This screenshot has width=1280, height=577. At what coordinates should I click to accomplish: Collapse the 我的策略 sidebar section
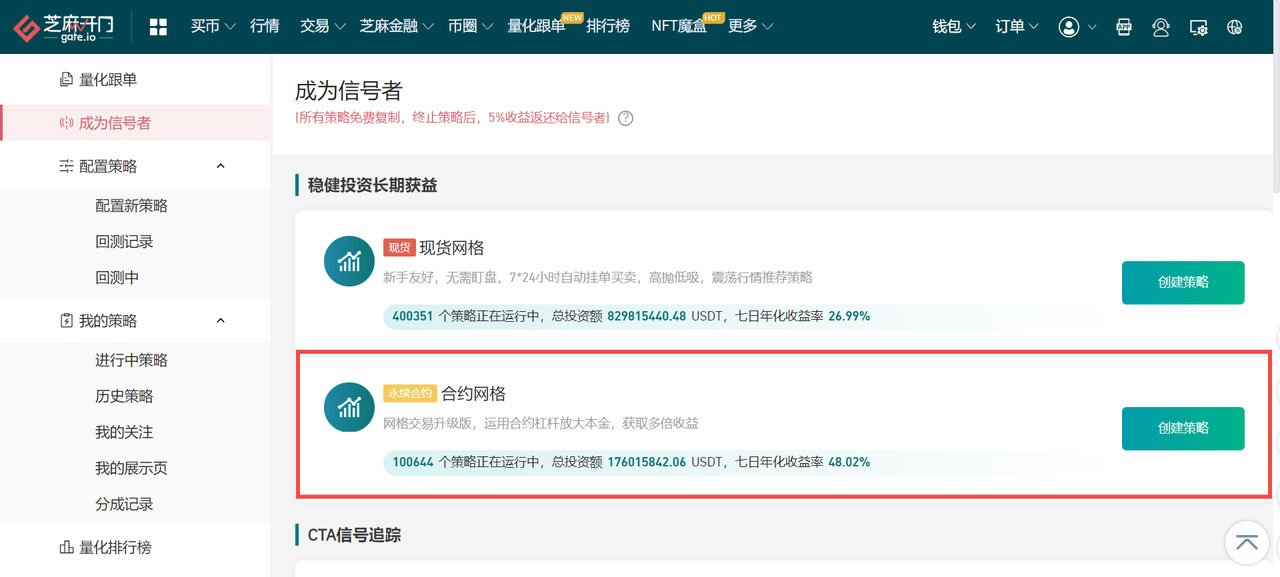[x=221, y=321]
